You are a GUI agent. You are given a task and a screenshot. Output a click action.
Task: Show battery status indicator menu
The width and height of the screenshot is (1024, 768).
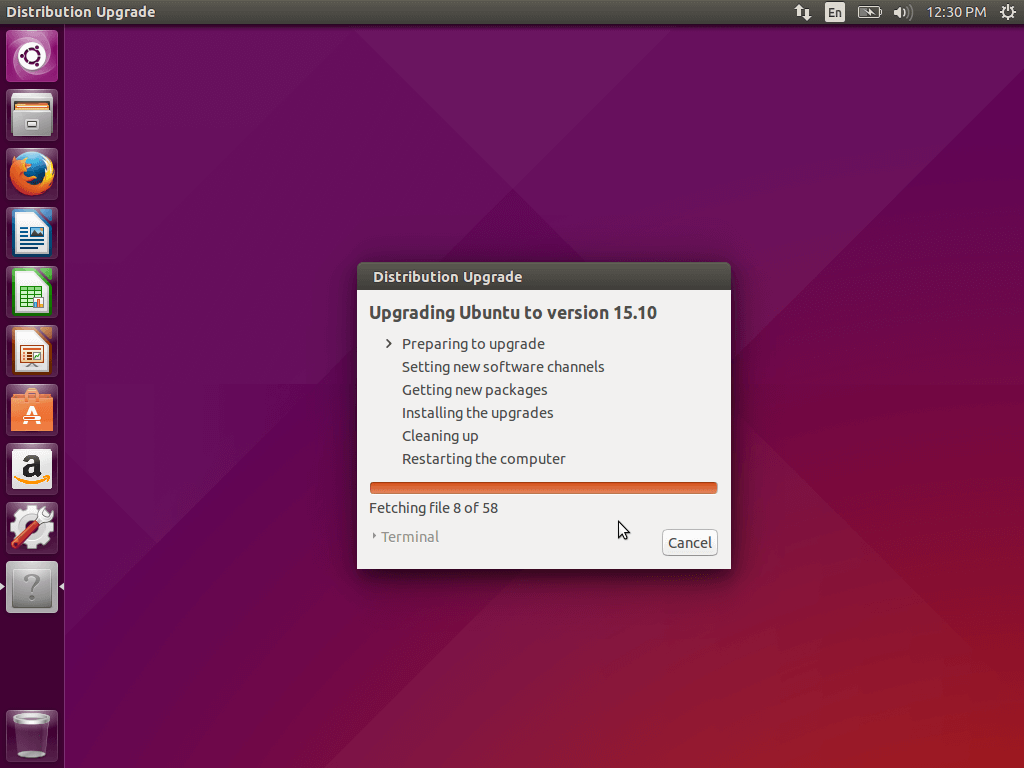coord(869,12)
